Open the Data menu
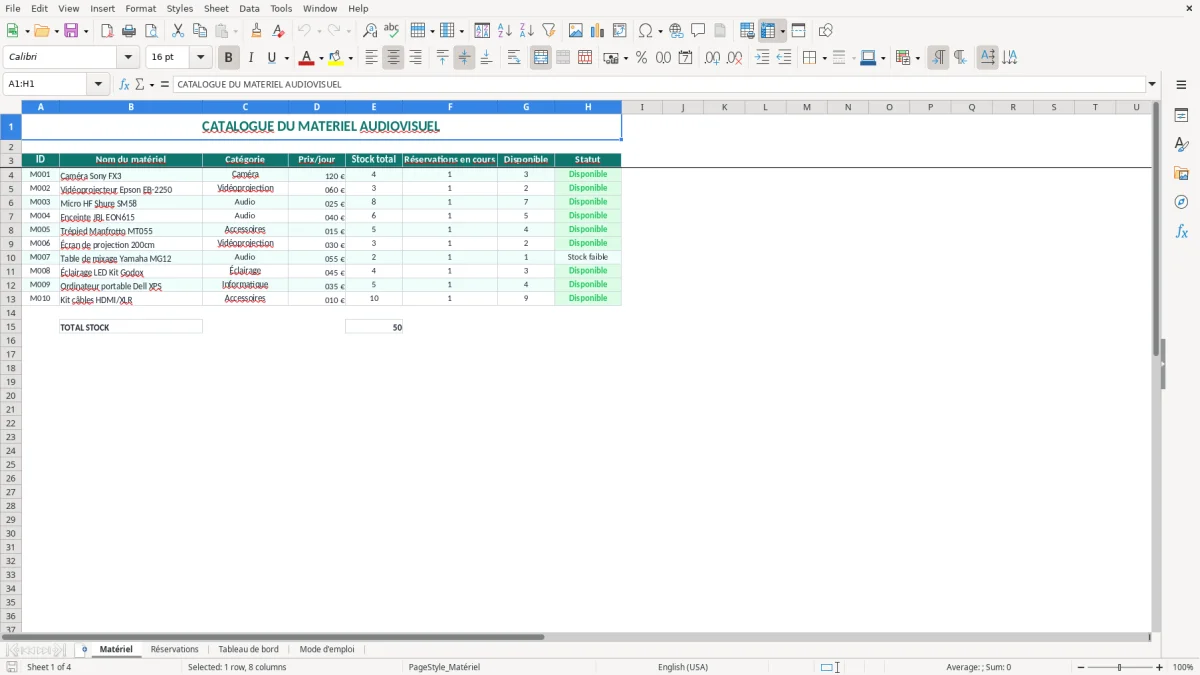 [x=249, y=8]
